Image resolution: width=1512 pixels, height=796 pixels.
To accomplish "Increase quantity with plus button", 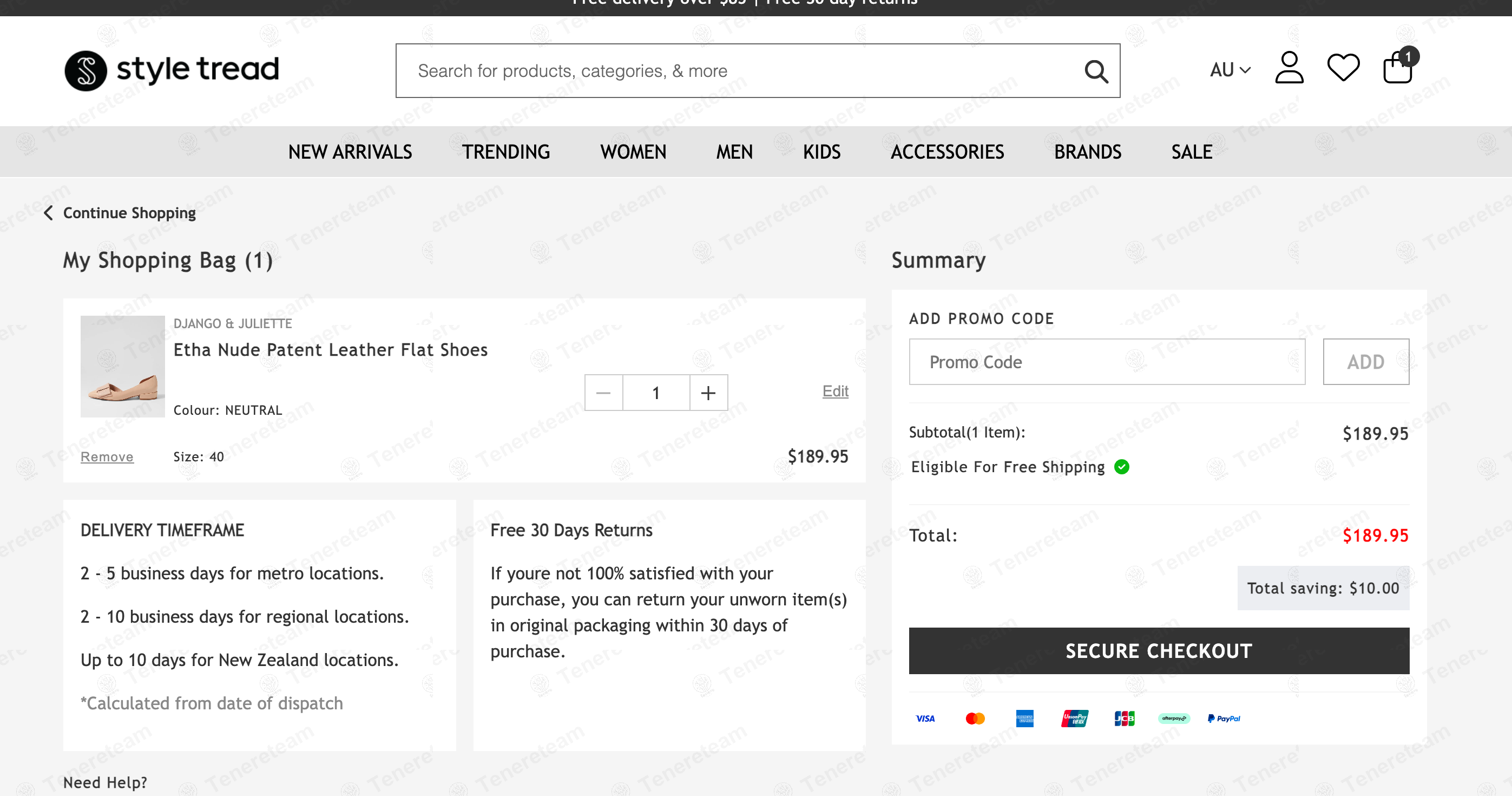I will pyautogui.click(x=708, y=393).
